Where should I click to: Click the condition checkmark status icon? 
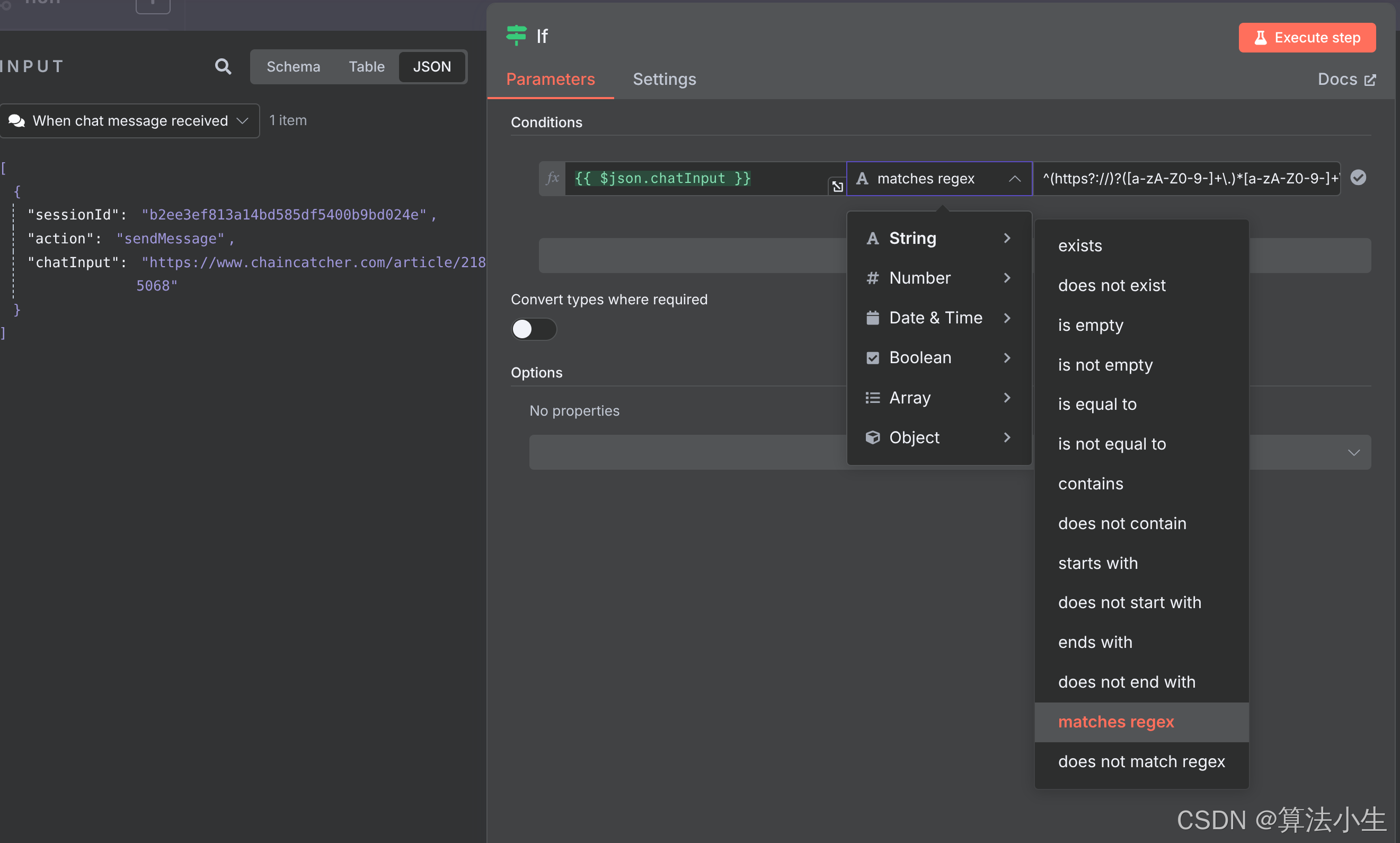coord(1358,178)
